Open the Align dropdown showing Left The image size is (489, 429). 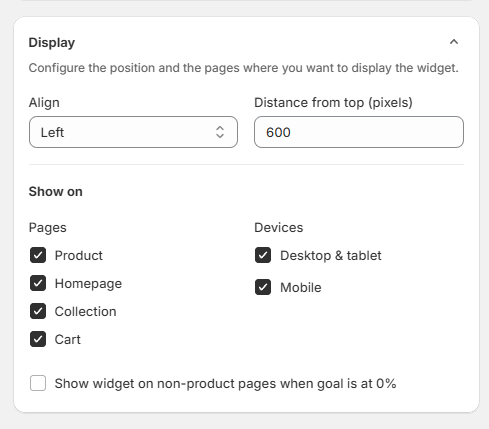tap(133, 132)
